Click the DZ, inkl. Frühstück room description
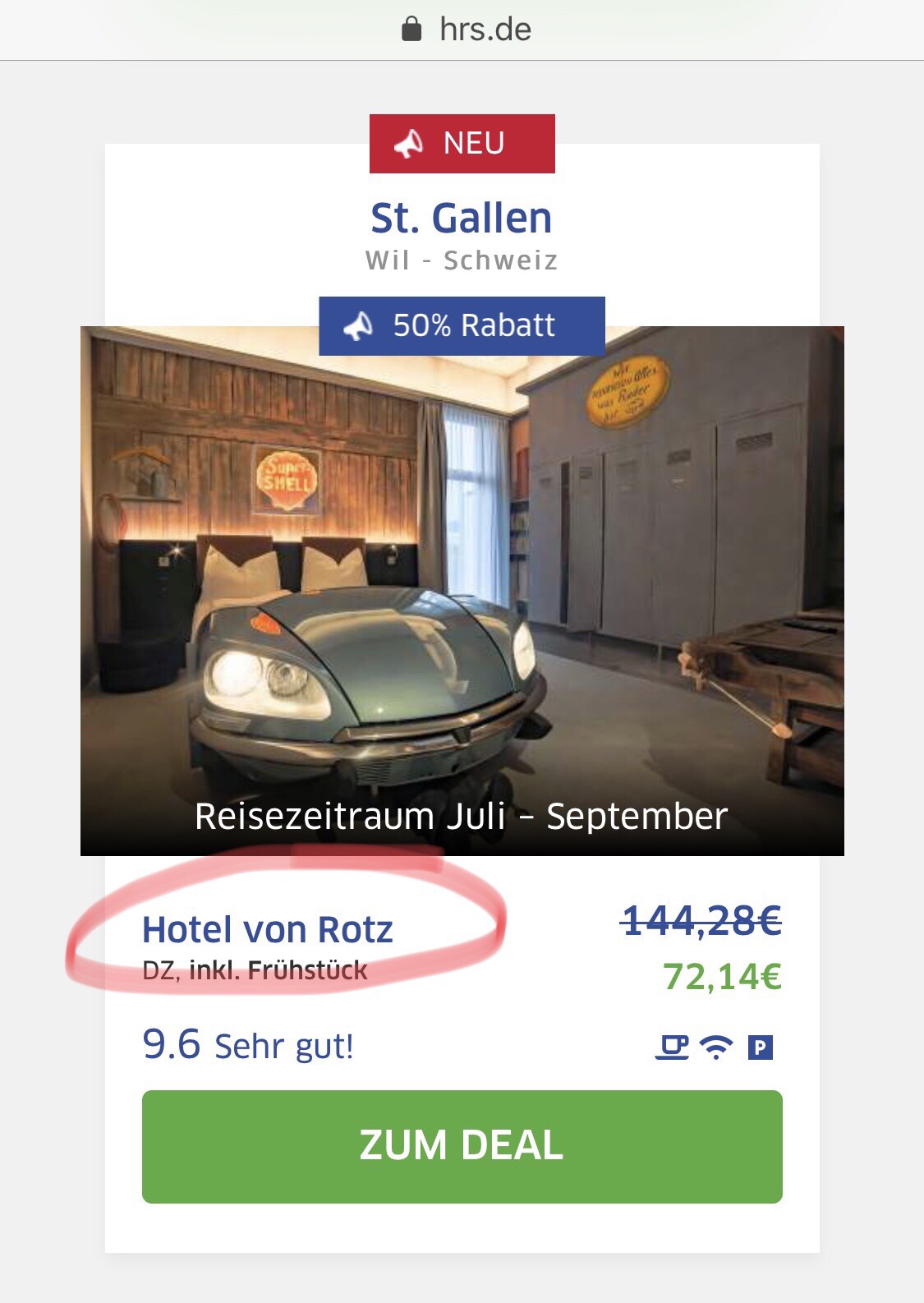924x1303 pixels. [255, 970]
